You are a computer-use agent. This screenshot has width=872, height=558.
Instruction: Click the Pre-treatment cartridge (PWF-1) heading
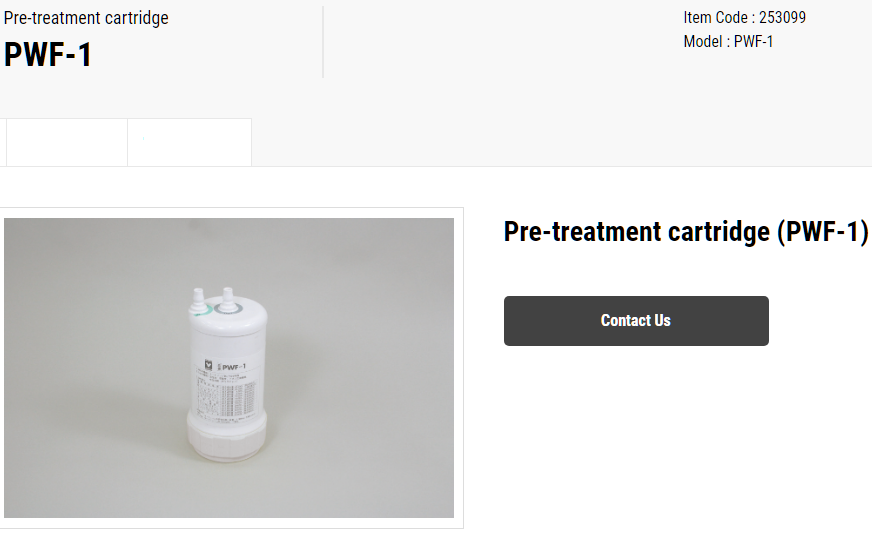686,231
